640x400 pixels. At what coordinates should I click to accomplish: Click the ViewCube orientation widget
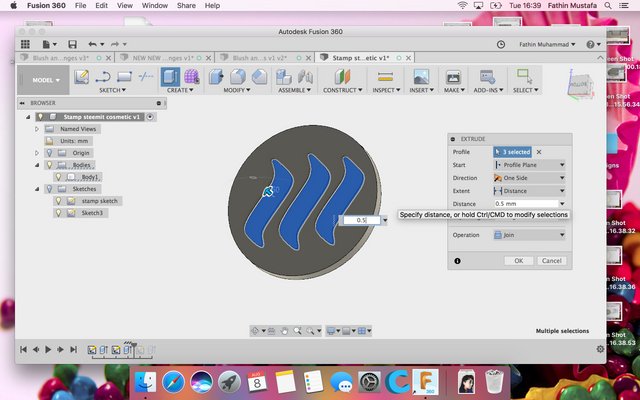[x=580, y=85]
